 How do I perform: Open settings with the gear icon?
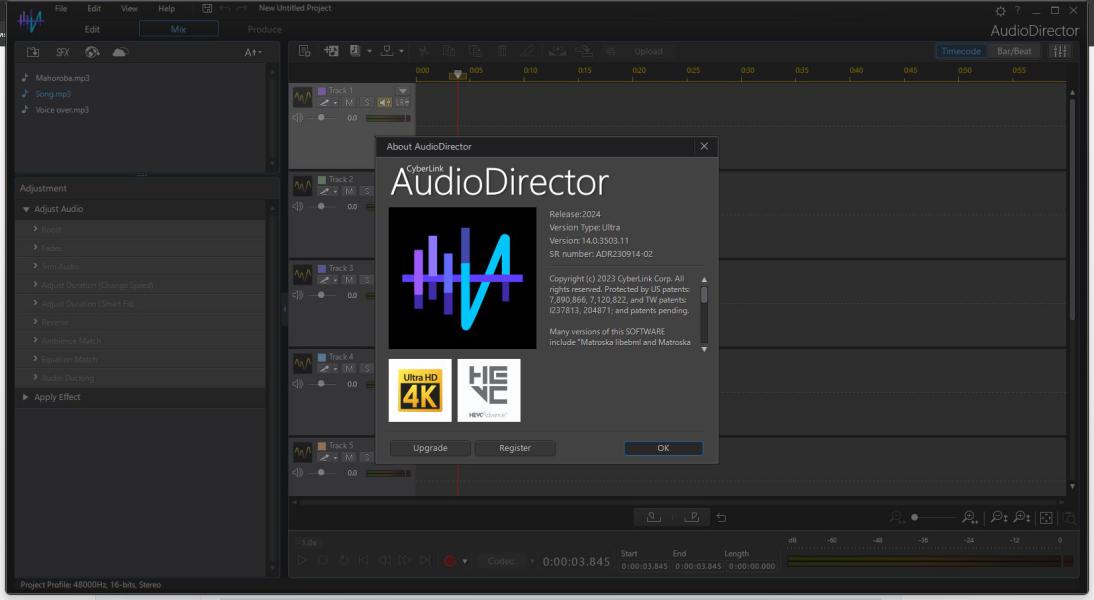(1001, 10)
